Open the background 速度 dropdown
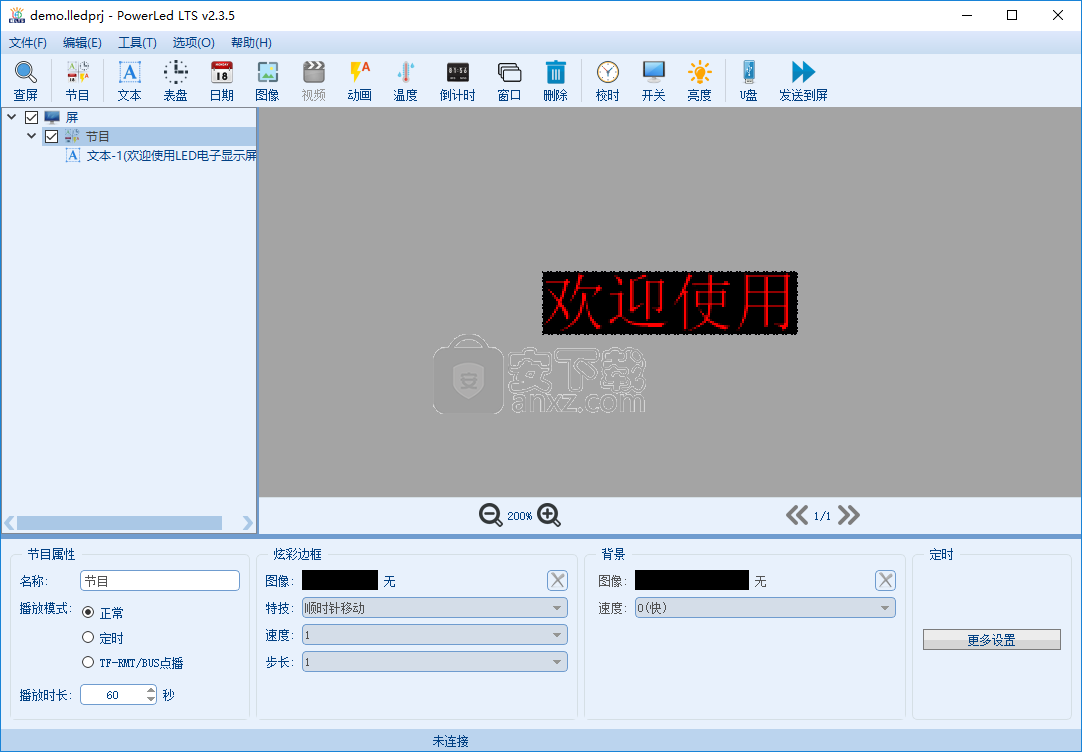The width and height of the screenshot is (1082, 752). coord(765,608)
